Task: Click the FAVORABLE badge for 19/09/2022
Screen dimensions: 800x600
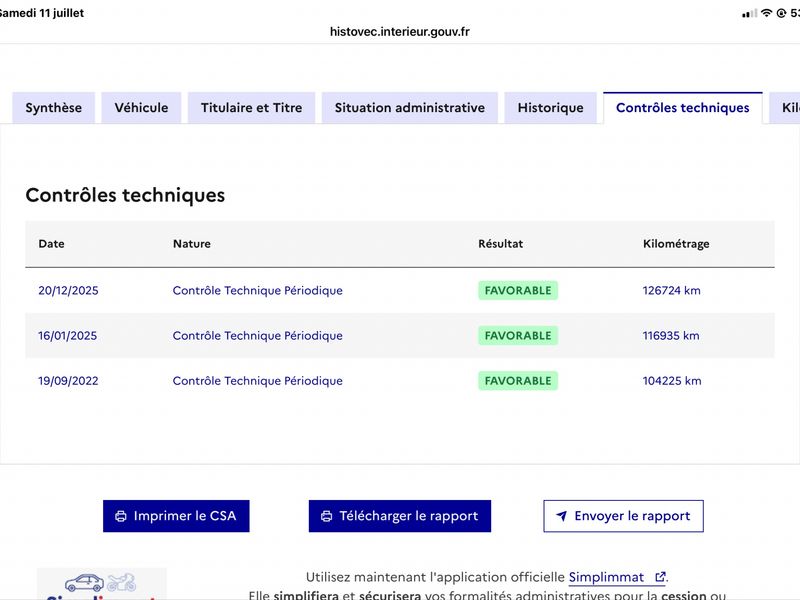Action: click(518, 381)
